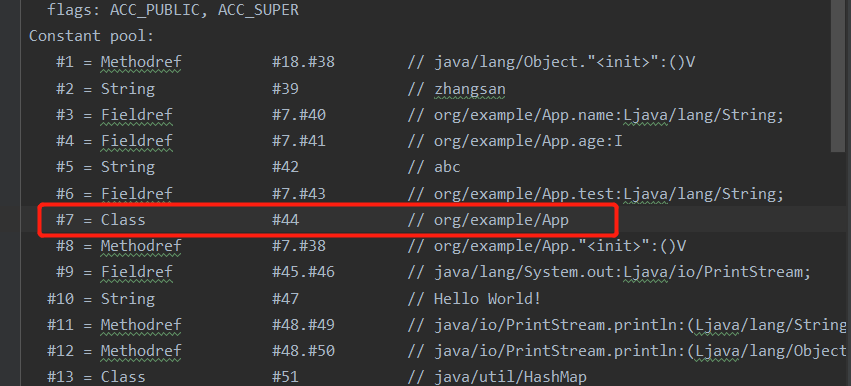The height and width of the screenshot is (386, 851).
Task: Click the abc comment on line #5
Action: point(447,167)
